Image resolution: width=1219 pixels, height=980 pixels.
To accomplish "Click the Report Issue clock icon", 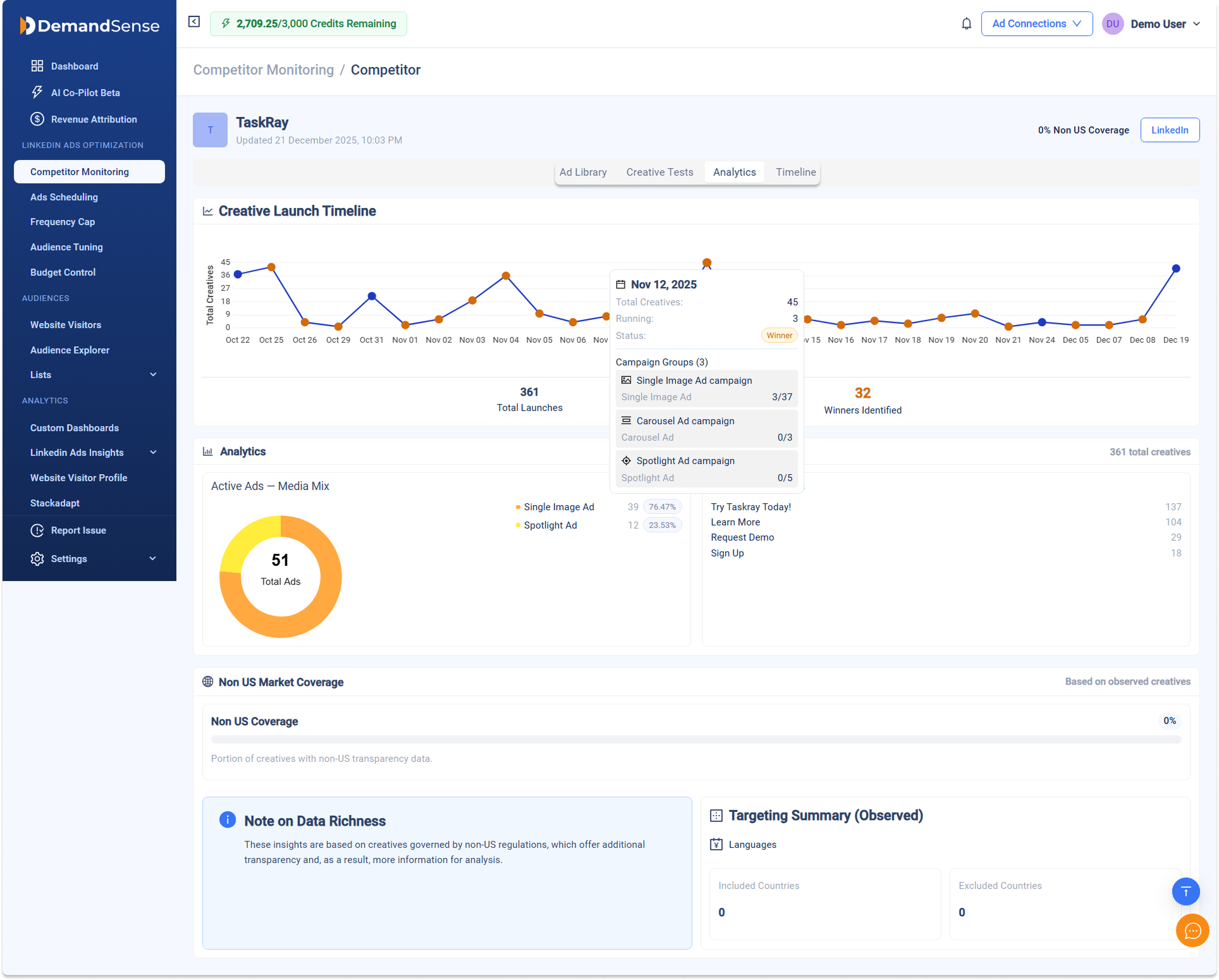I will coord(37,530).
